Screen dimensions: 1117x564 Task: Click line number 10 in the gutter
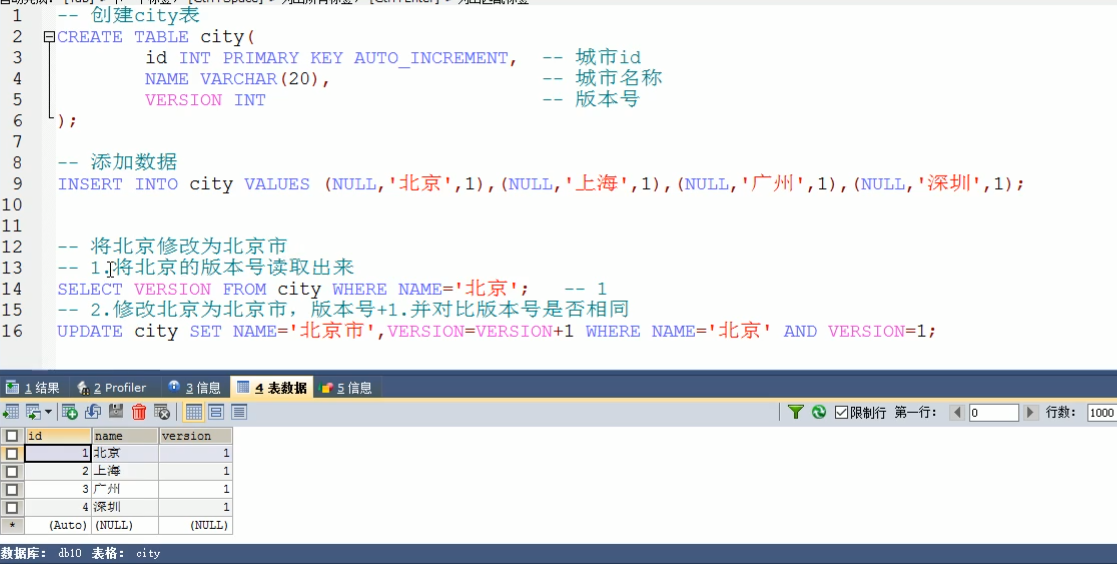[12, 204]
